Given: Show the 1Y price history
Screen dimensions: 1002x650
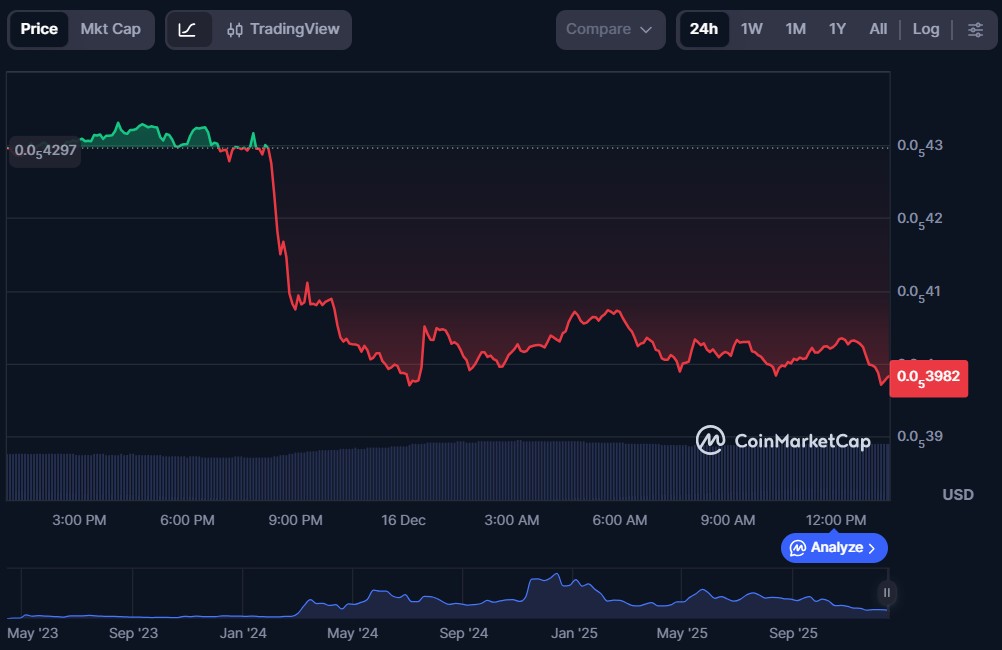Looking at the screenshot, I should 837,29.
